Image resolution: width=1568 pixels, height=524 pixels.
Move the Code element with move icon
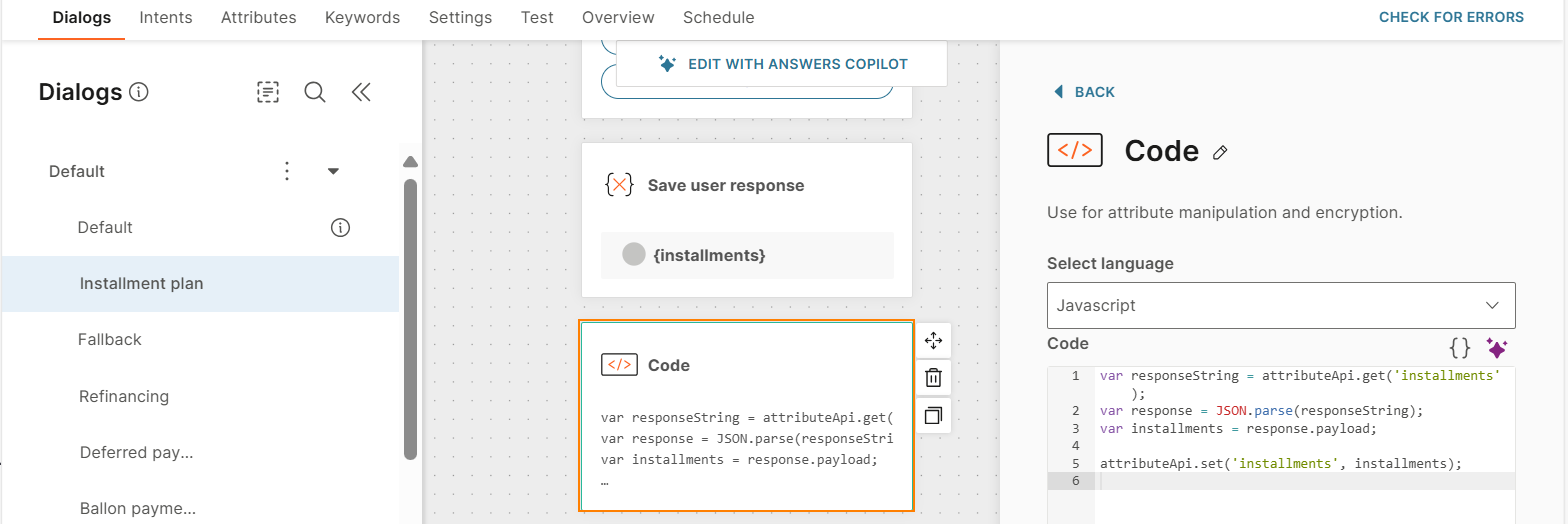pyautogui.click(x=933, y=341)
